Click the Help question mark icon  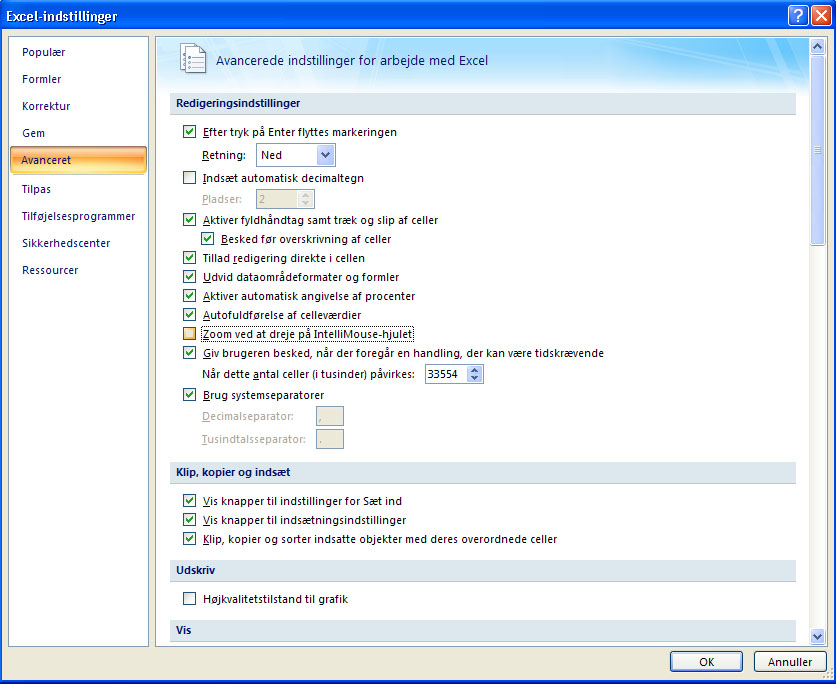(x=798, y=15)
